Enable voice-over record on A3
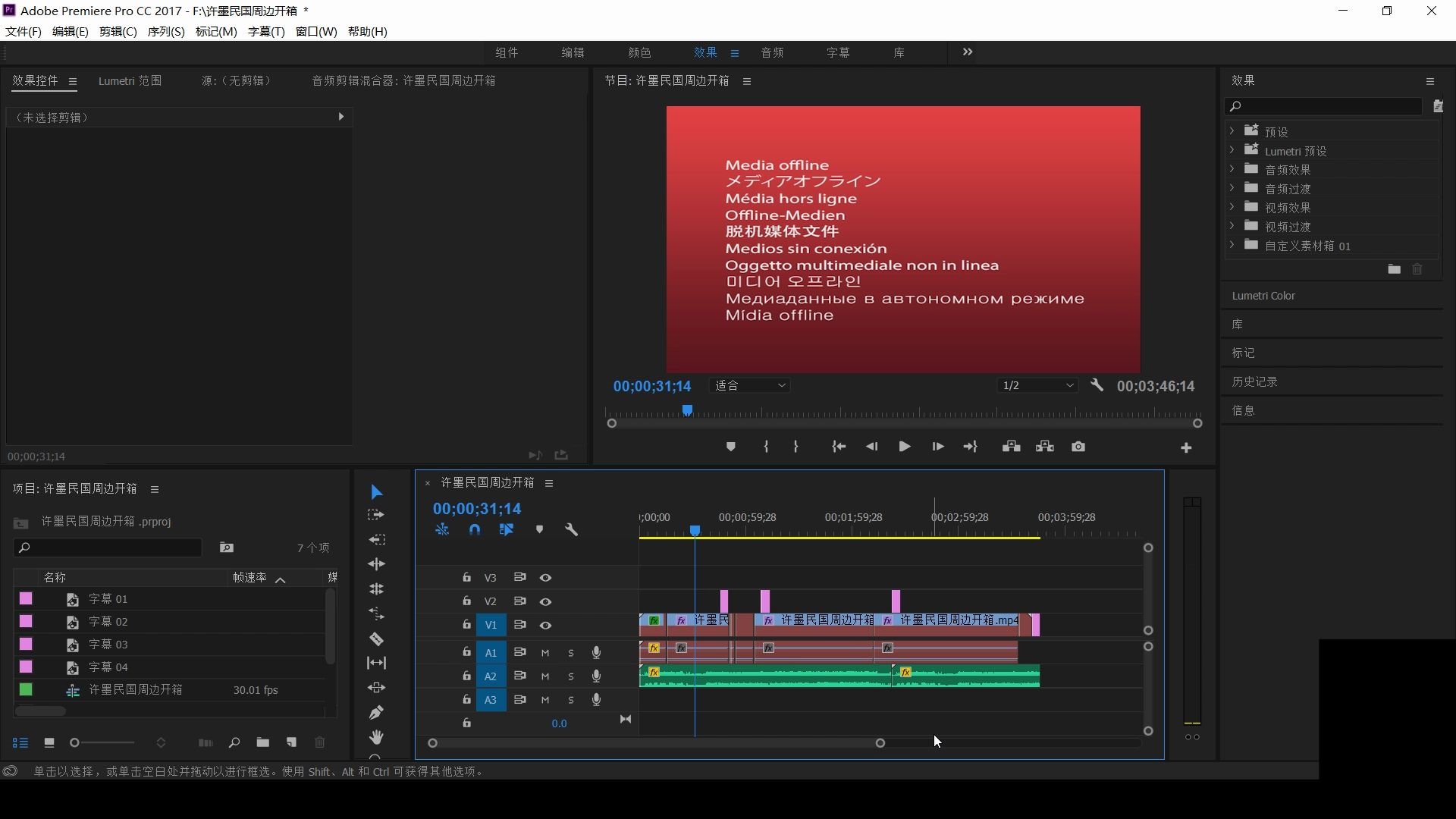 (597, 700)
